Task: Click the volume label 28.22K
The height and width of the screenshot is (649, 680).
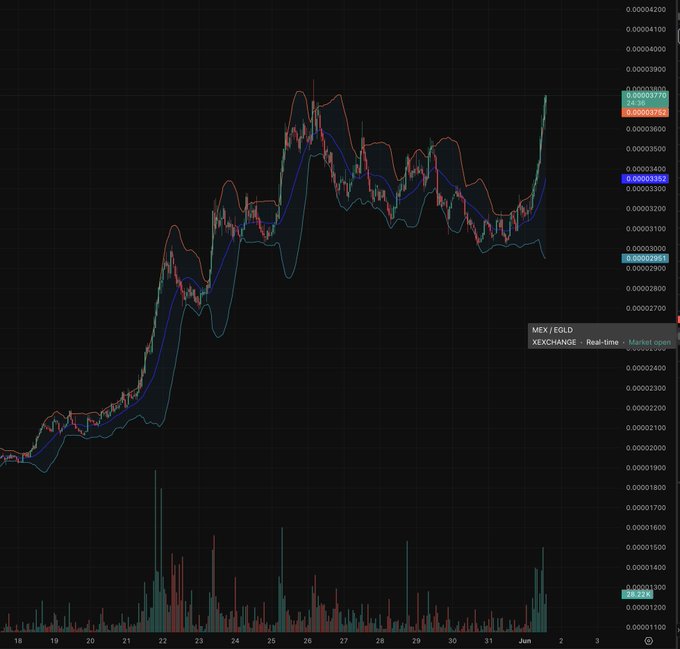Action: [638, 594]
